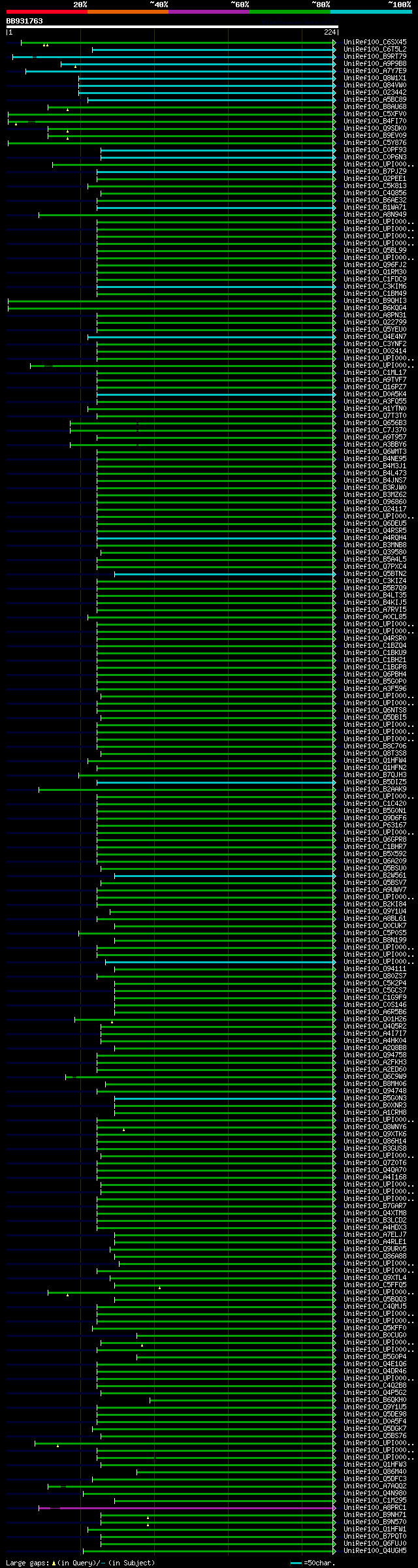
Task: Select the UniRef100_C5Y876 label
Action: click(375, 143)
